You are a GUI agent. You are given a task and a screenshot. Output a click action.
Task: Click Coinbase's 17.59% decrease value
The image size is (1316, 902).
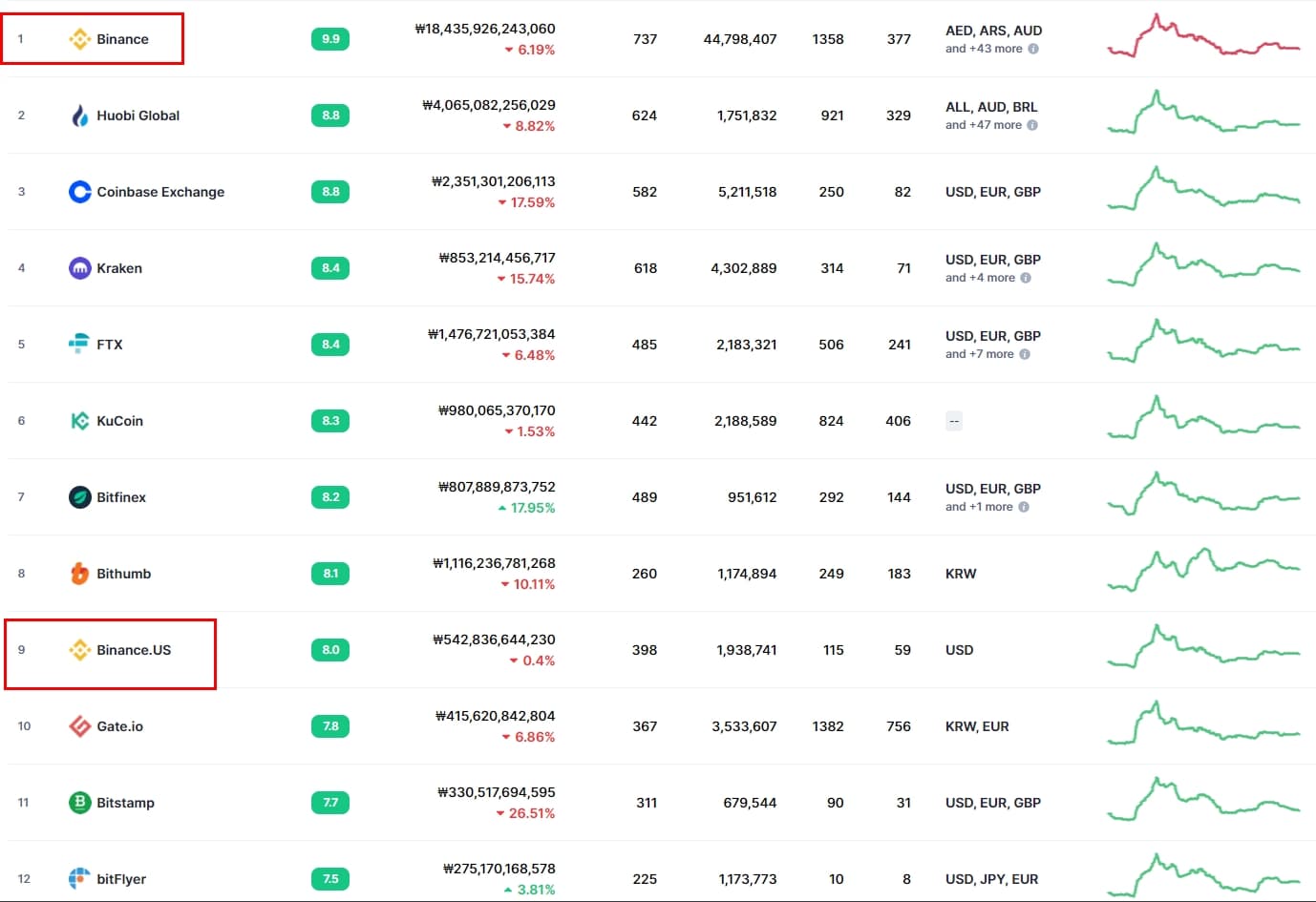[526, 202]
